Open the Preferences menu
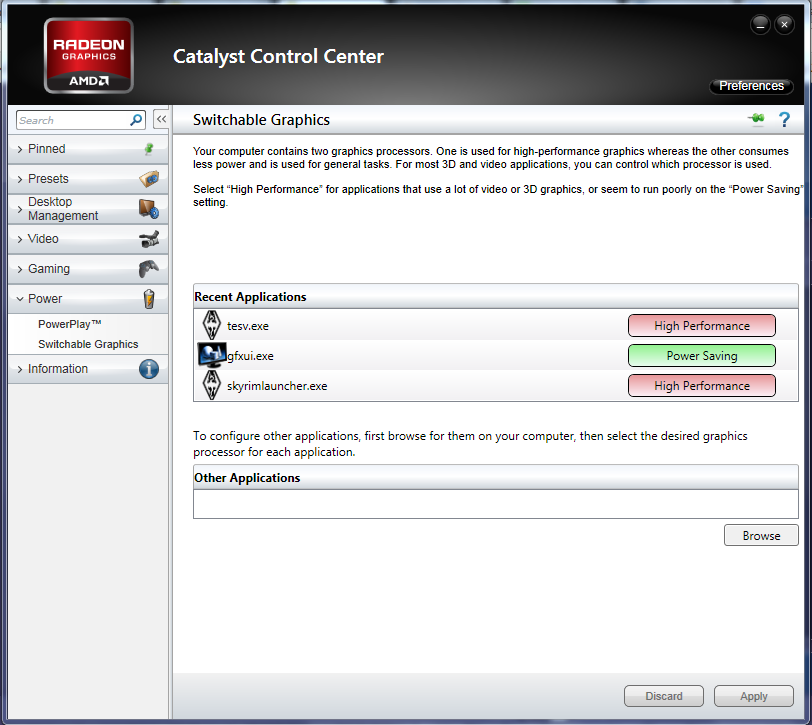This screenshot has width=812, height=725. 751,86
